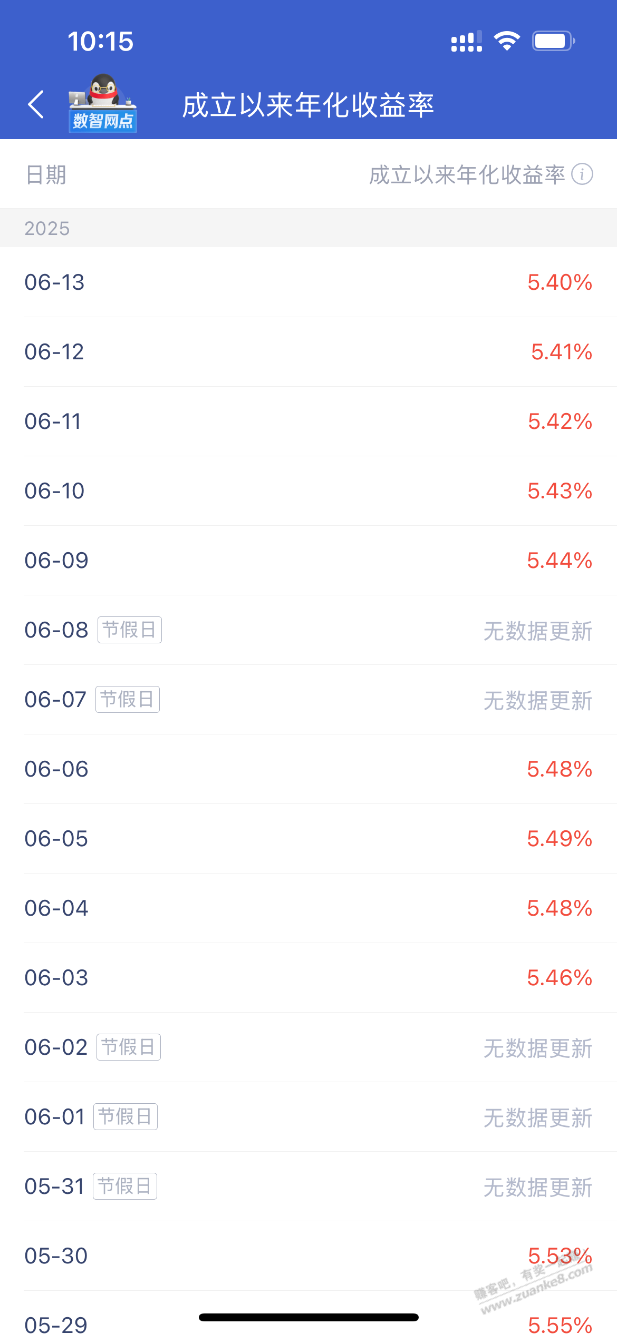This screenshot has width=617, height=1334.
Task: Select the 06-13 row
Action: click(x=308, y=283)
